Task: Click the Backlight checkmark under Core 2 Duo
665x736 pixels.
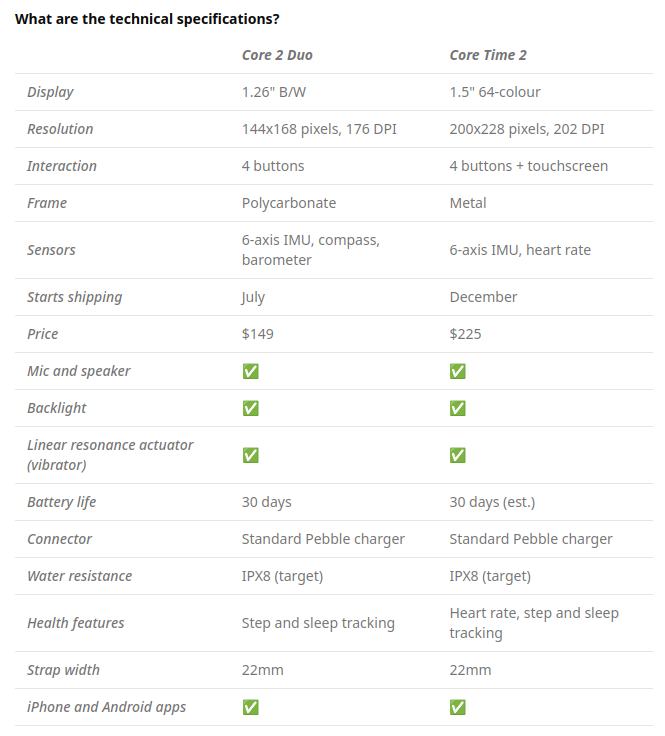Action: click(x=251, y=408)
